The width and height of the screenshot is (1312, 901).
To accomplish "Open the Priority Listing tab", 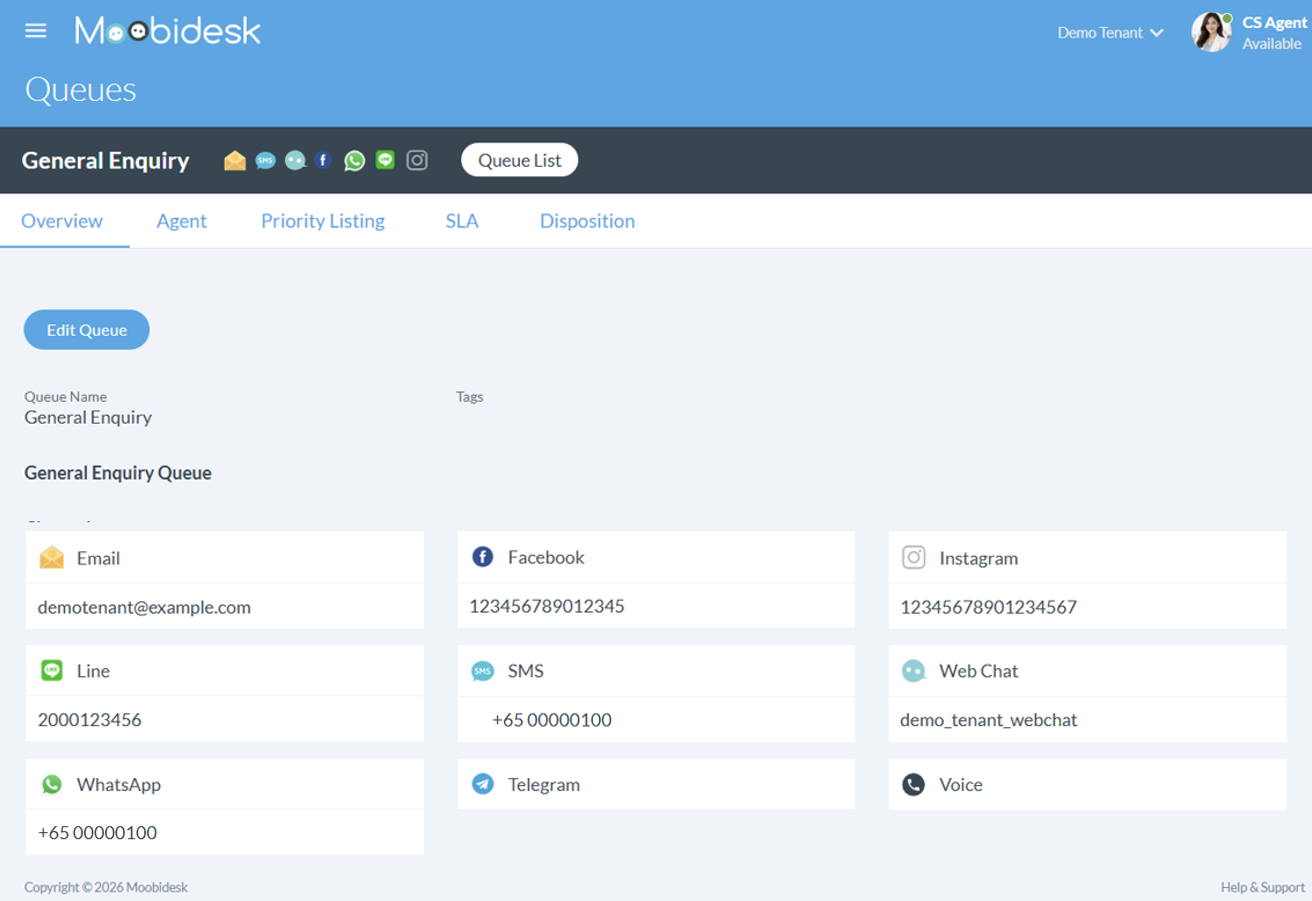I will click(x=323, y=221).
